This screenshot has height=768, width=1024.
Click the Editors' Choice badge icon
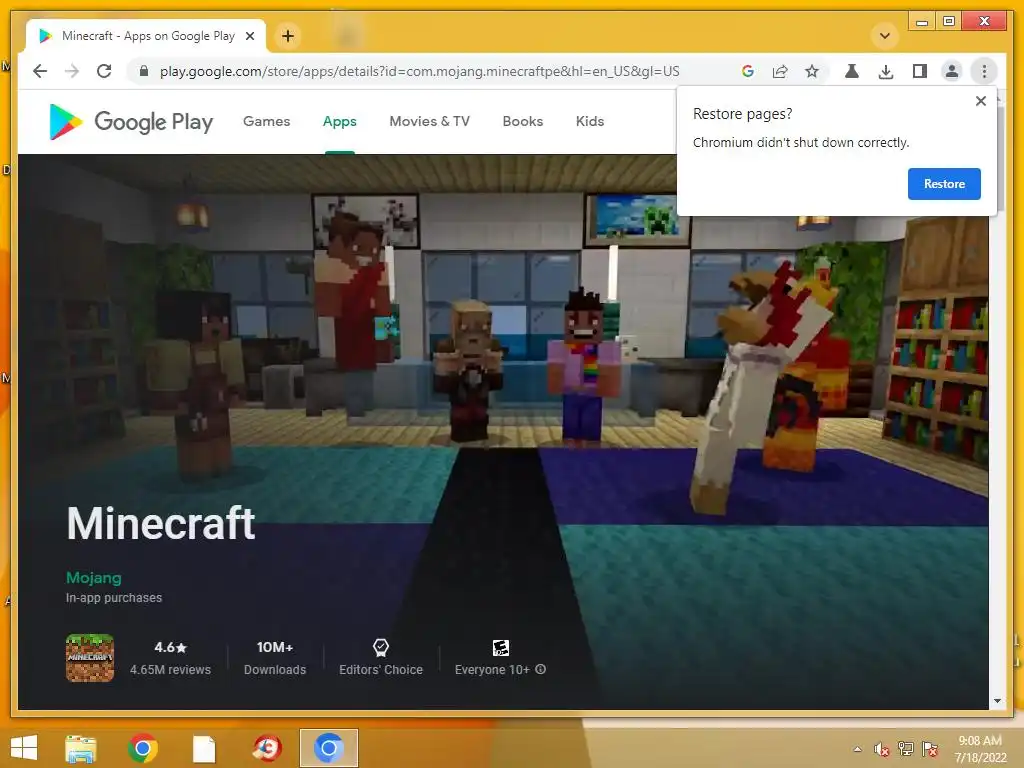[x=381, y=648]
